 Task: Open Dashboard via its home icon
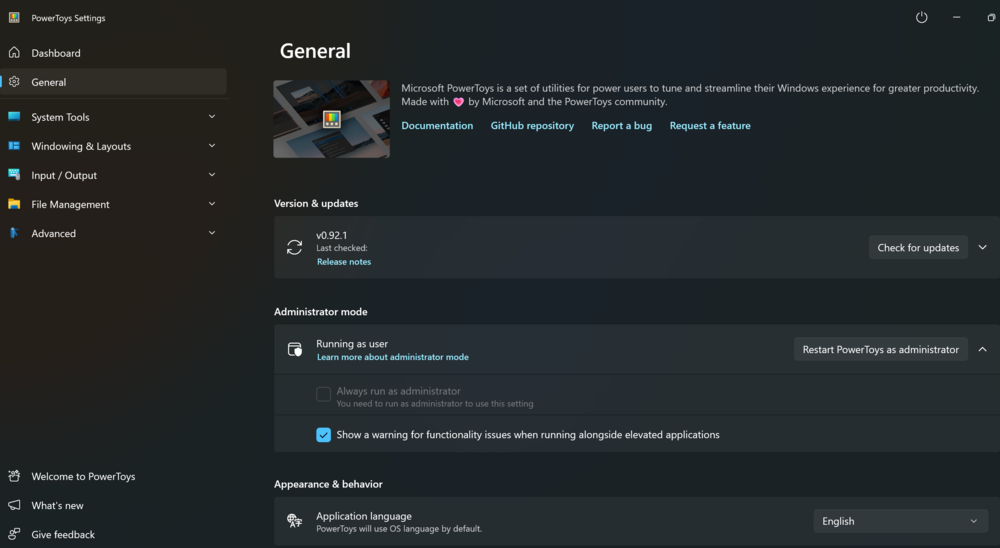click(x=14, y=53)
